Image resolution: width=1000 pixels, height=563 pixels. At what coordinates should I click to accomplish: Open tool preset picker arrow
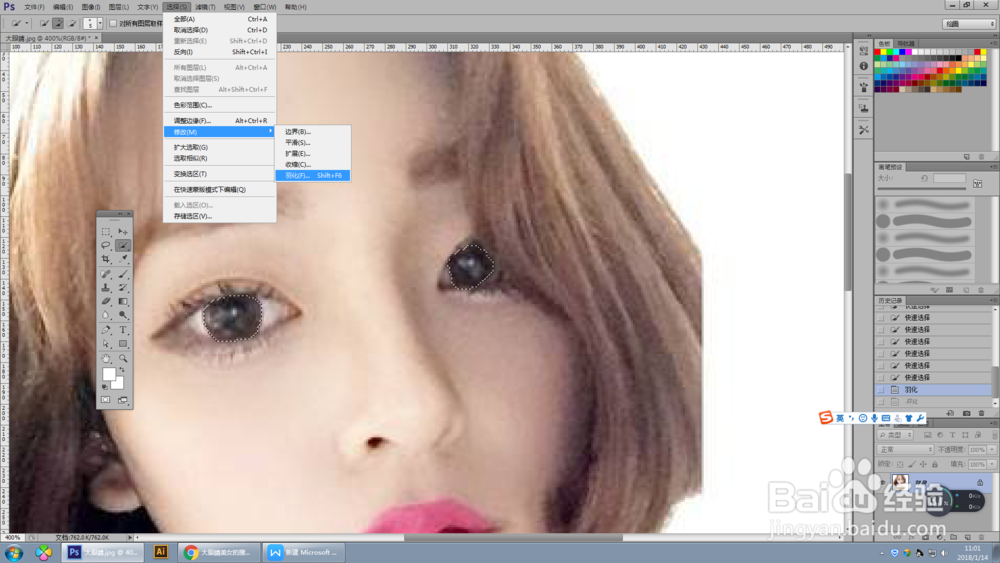click(27, 24)
